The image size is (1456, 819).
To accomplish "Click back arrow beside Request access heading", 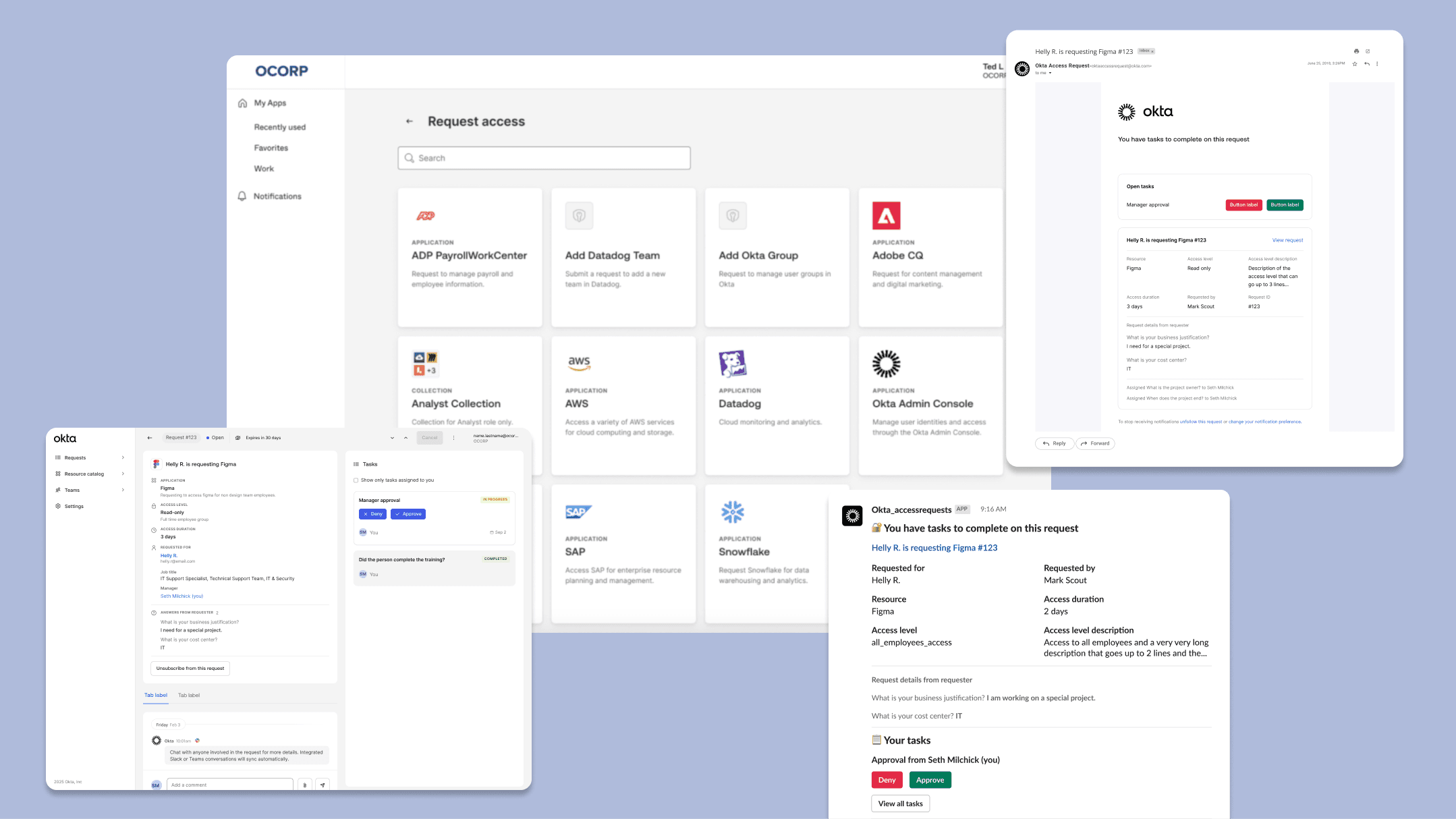I will (409, 121).
